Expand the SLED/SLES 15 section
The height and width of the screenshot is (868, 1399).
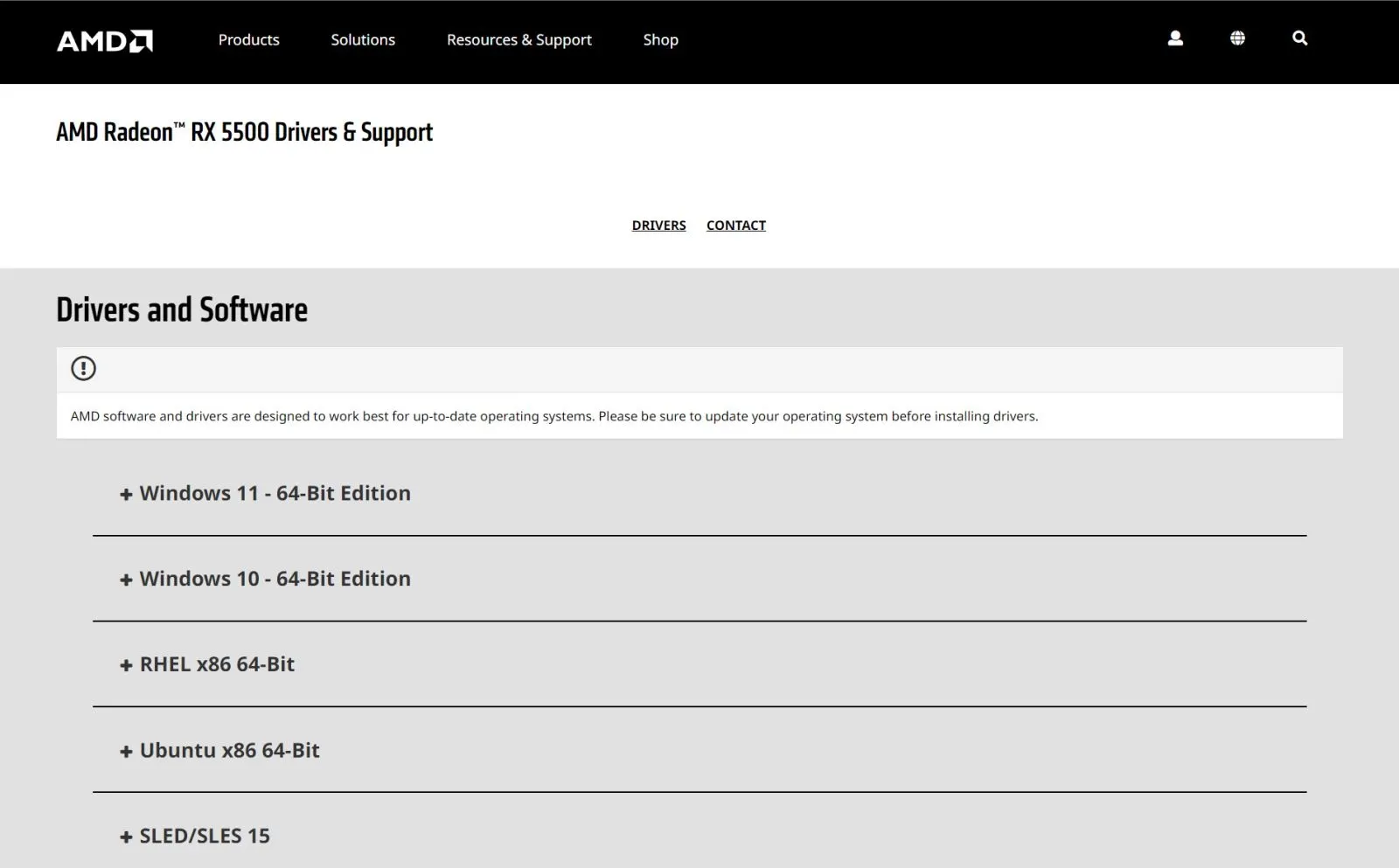205,836
